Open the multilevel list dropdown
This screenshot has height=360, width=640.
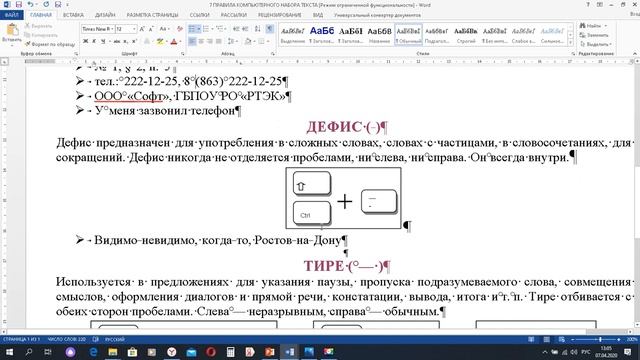(225, 29)
